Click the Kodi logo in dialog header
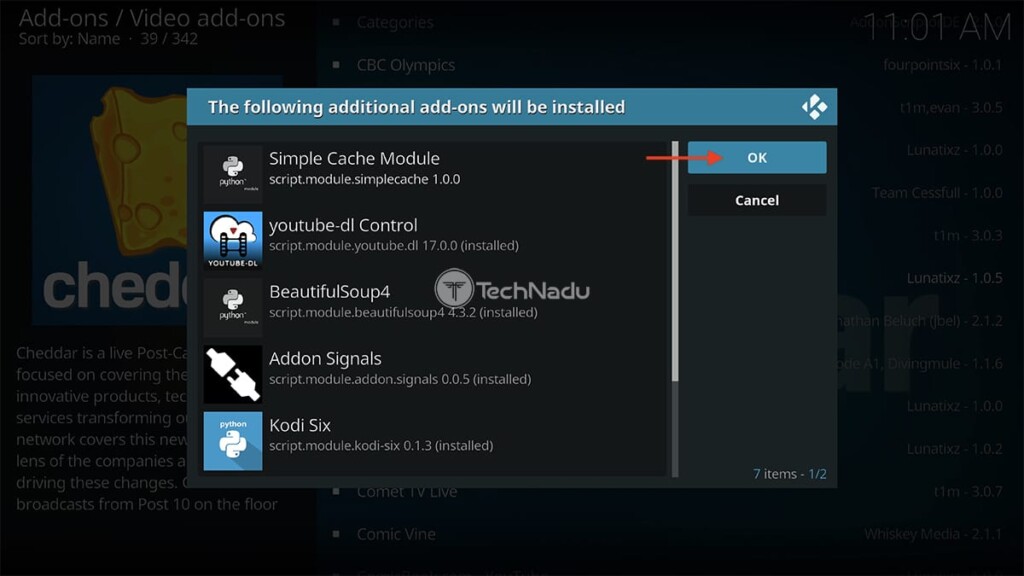The image size is (1024, 576). tap(814, 107)
